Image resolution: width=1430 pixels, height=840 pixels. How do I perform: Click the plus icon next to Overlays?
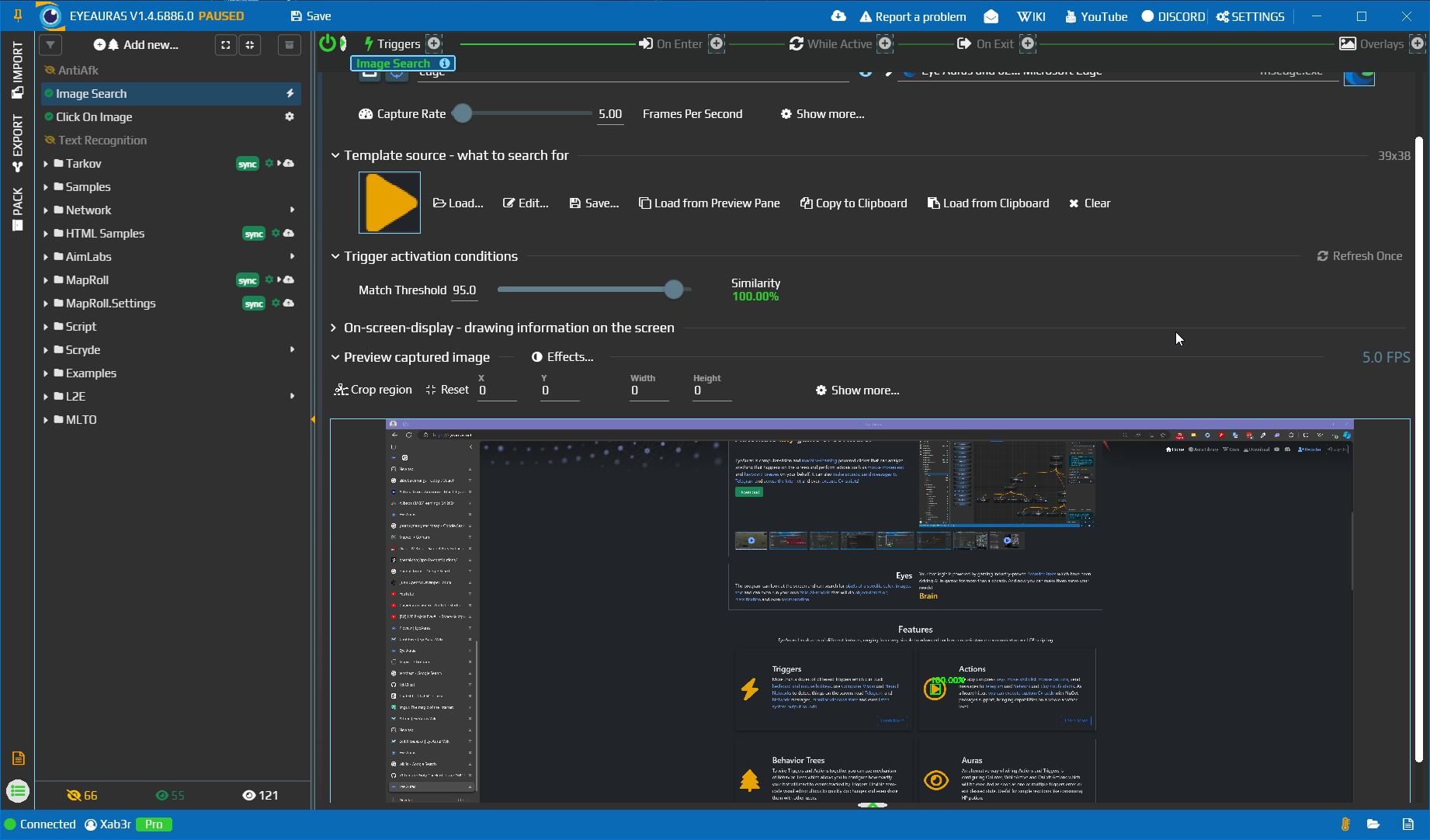(x=1418, y=43)
